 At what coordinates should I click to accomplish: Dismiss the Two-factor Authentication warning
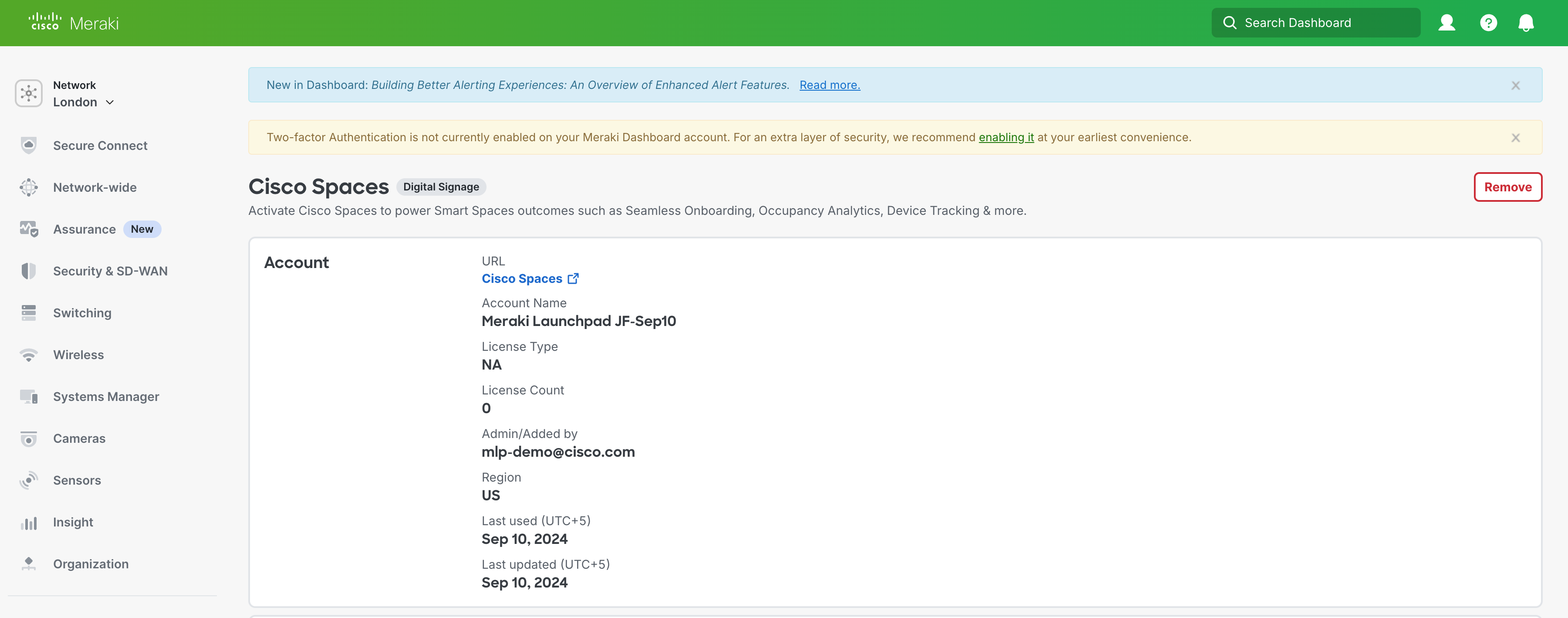[1515, 138]
